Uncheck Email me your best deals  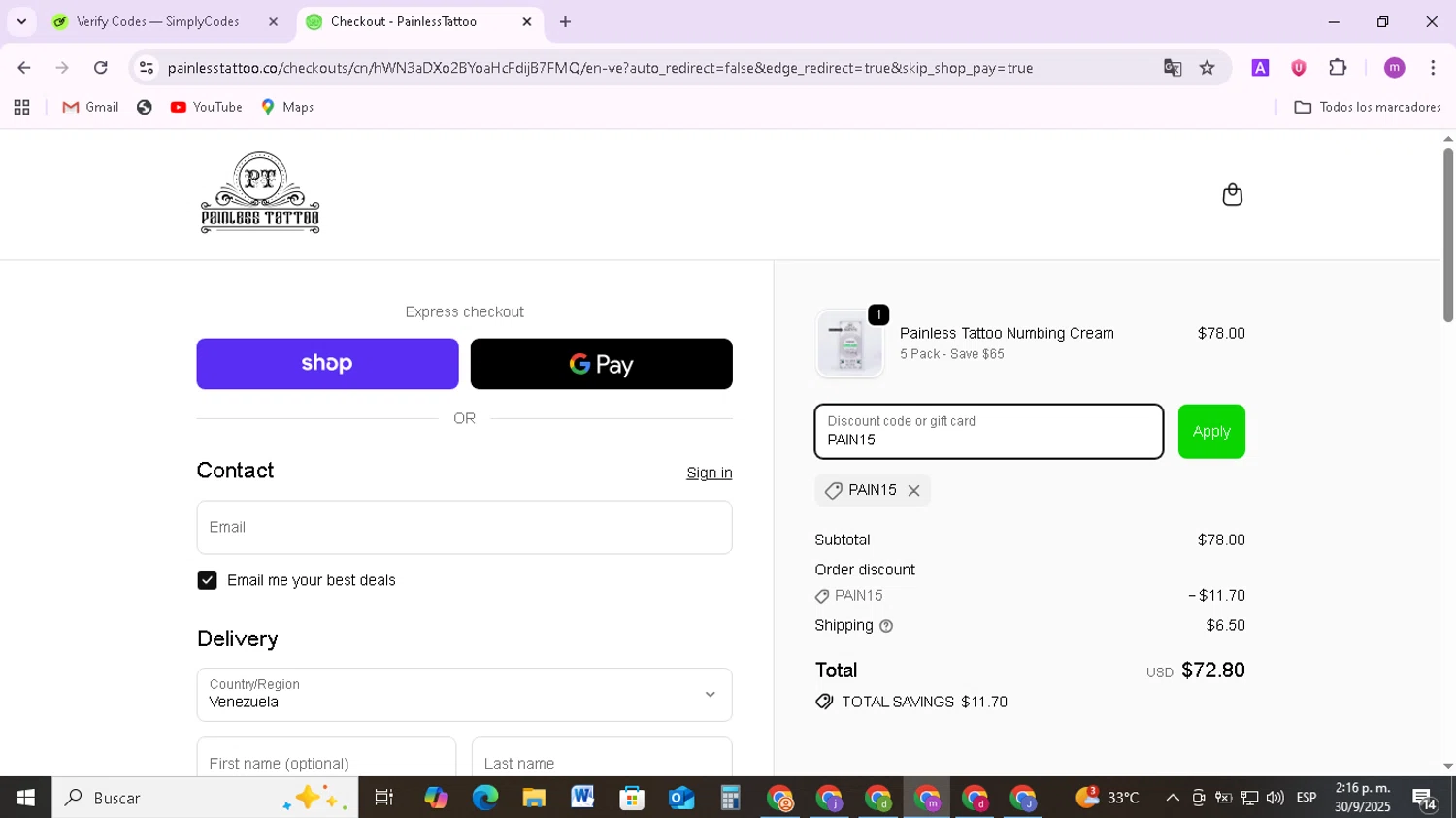pos(207,580)
